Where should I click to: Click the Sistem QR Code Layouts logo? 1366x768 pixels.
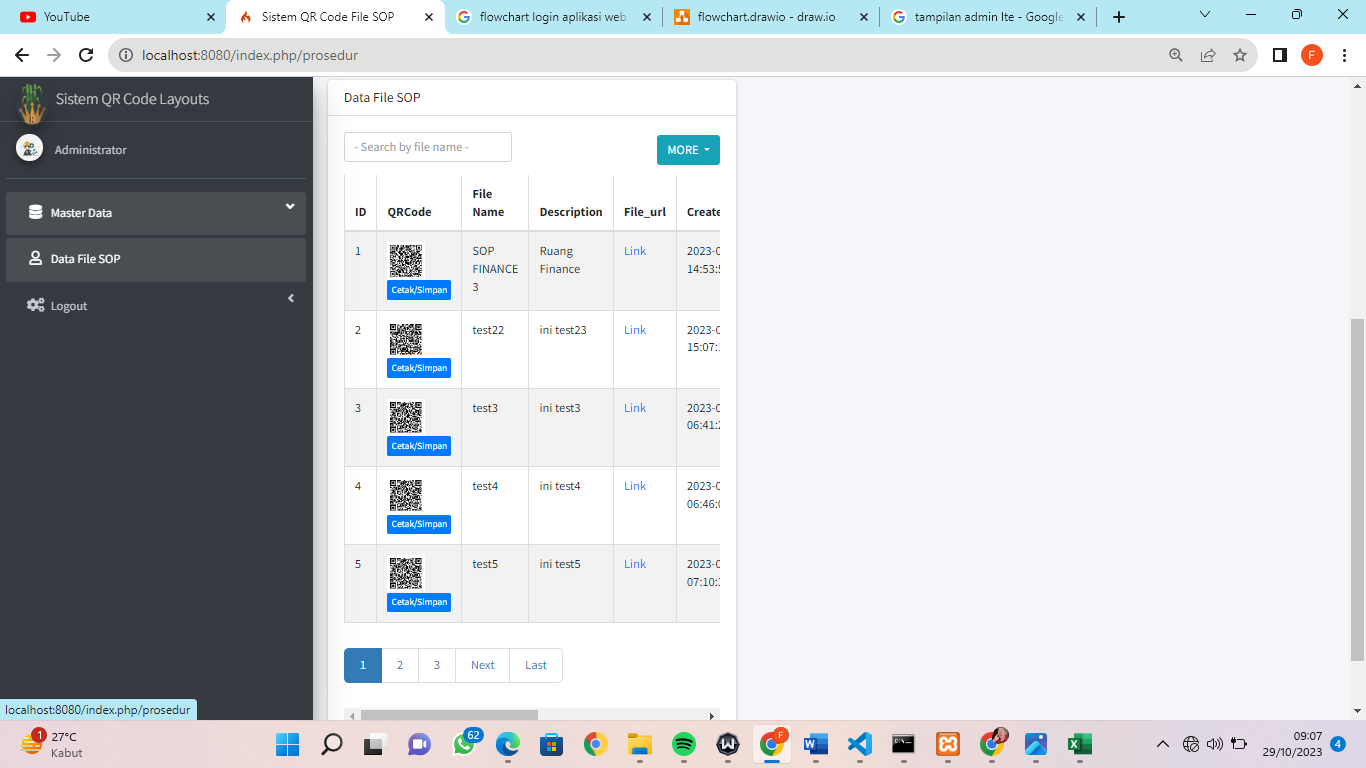pos(32,103)
